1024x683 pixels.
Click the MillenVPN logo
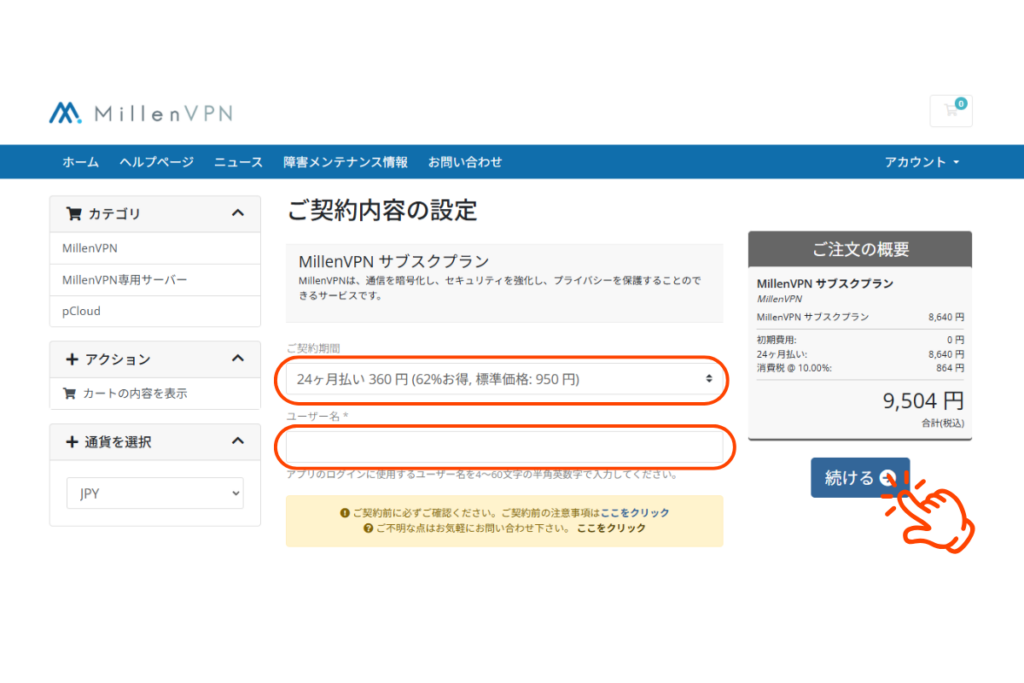[x=141, y=113]
